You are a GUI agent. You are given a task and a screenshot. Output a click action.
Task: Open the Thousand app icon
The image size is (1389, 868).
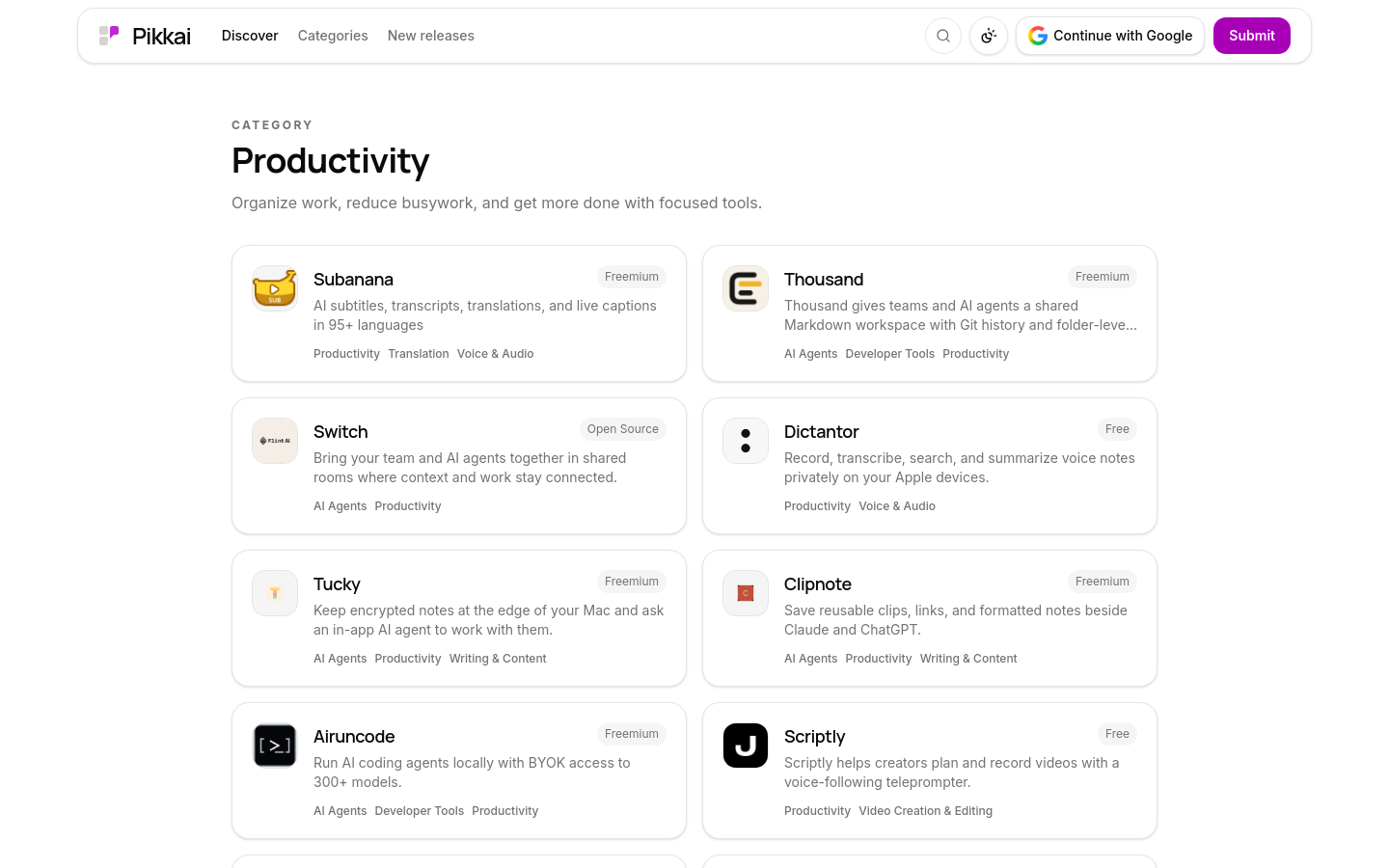click(x=746, y=288)
